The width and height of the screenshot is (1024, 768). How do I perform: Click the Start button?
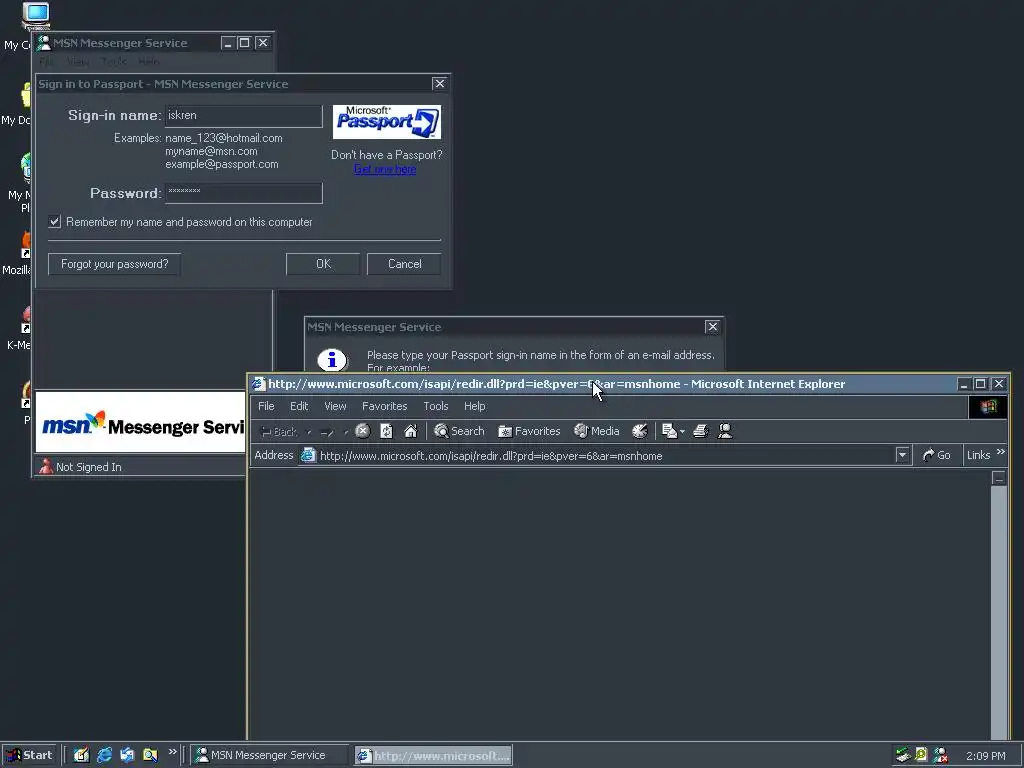click(29, 755)
